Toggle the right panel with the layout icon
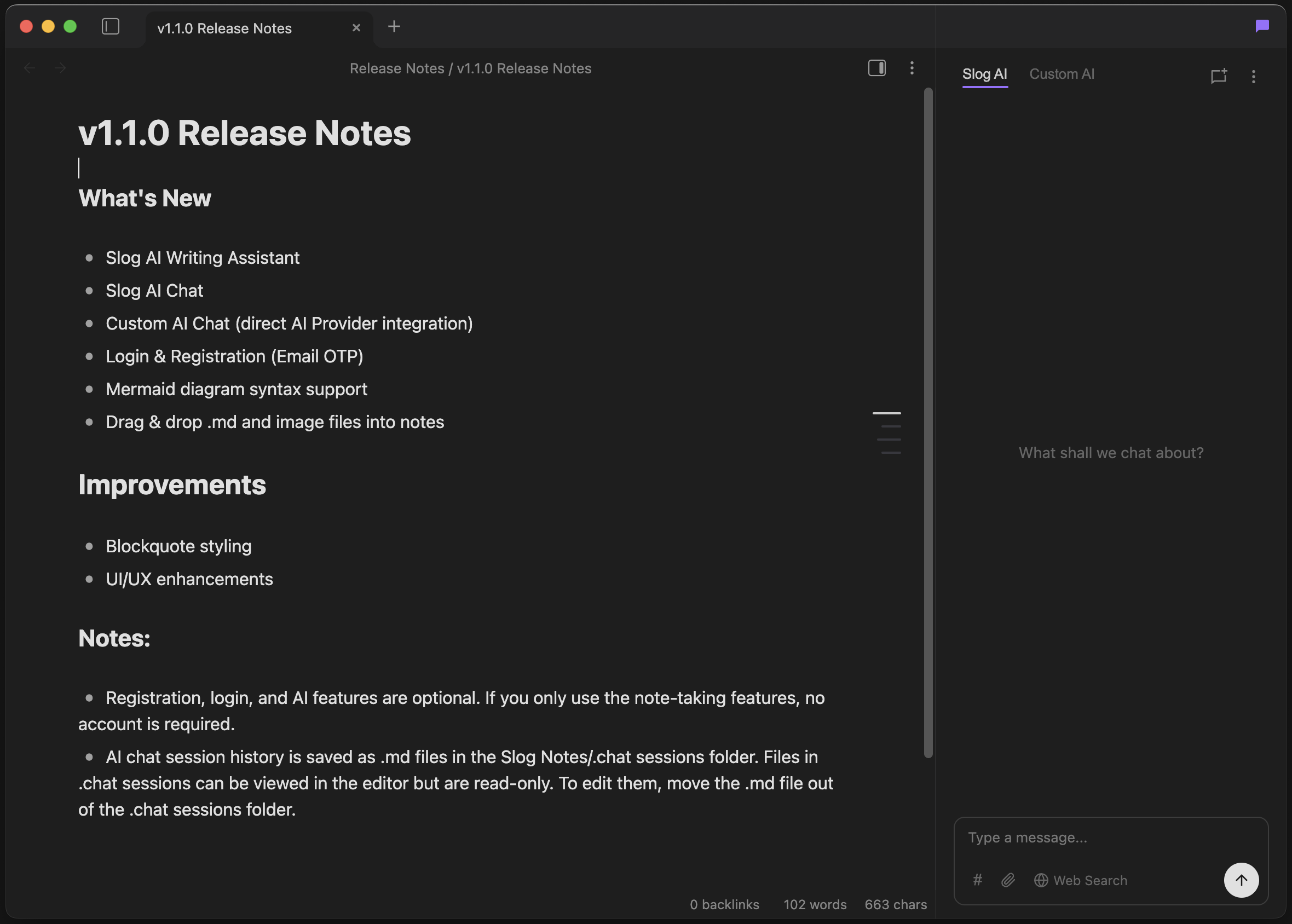This screenshot has width=1292, height=924. (x=876, y=68)
